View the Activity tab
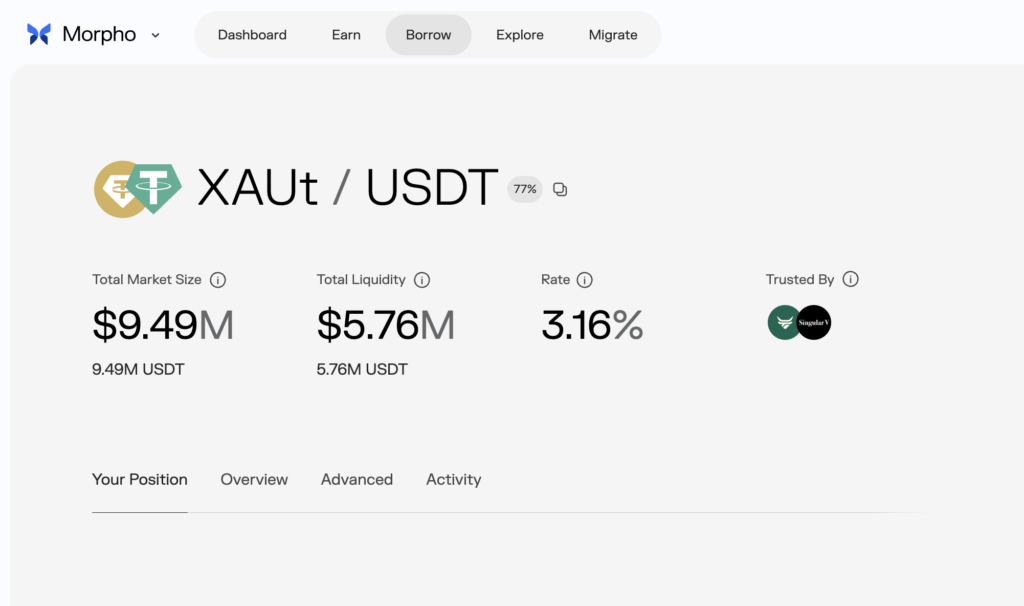Image resolution: width=1024 pixels, height=606 pixels. tap(453, 480)
